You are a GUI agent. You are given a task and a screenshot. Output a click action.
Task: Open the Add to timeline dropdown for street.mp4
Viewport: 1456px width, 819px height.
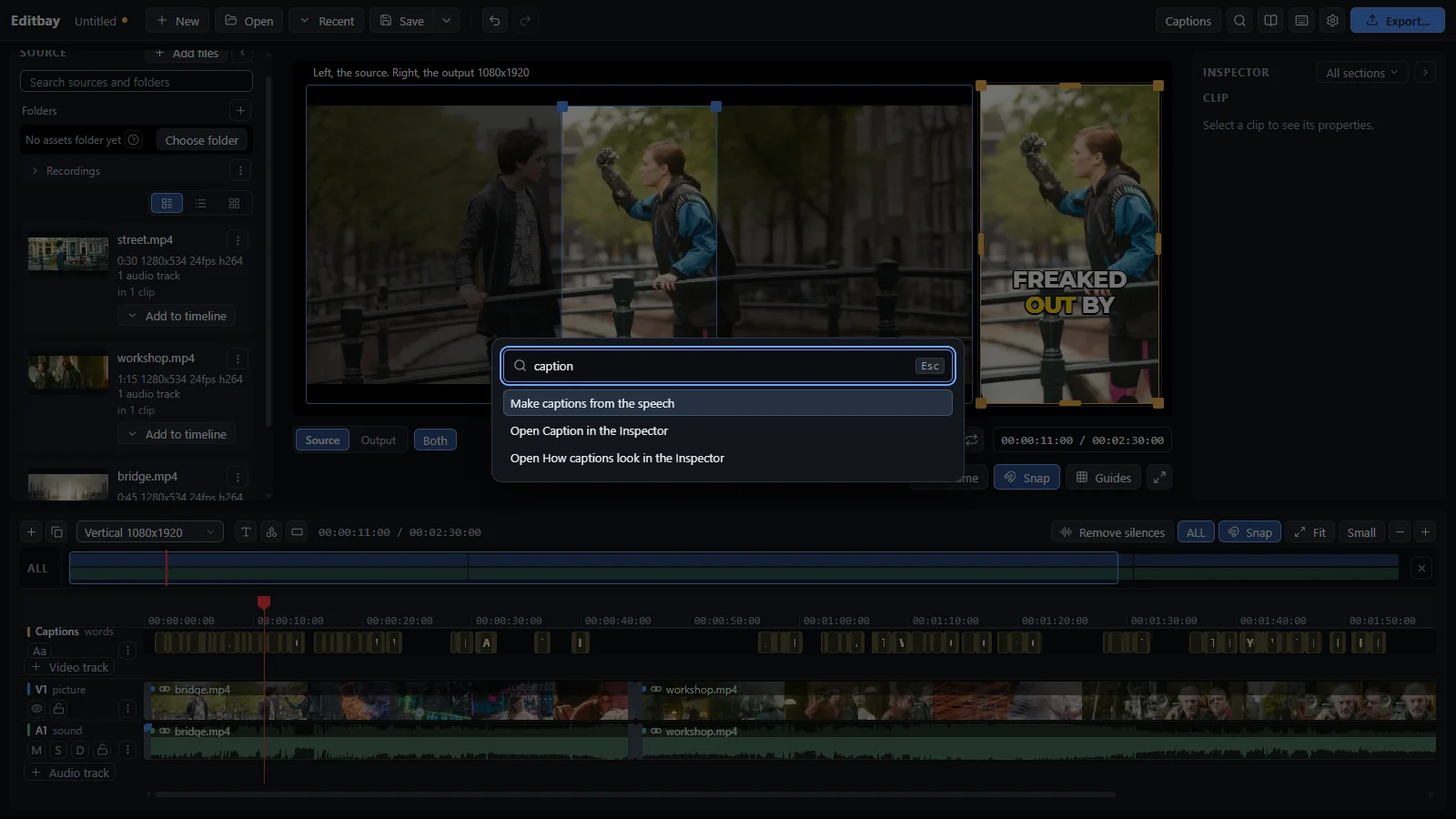(177, 316)
